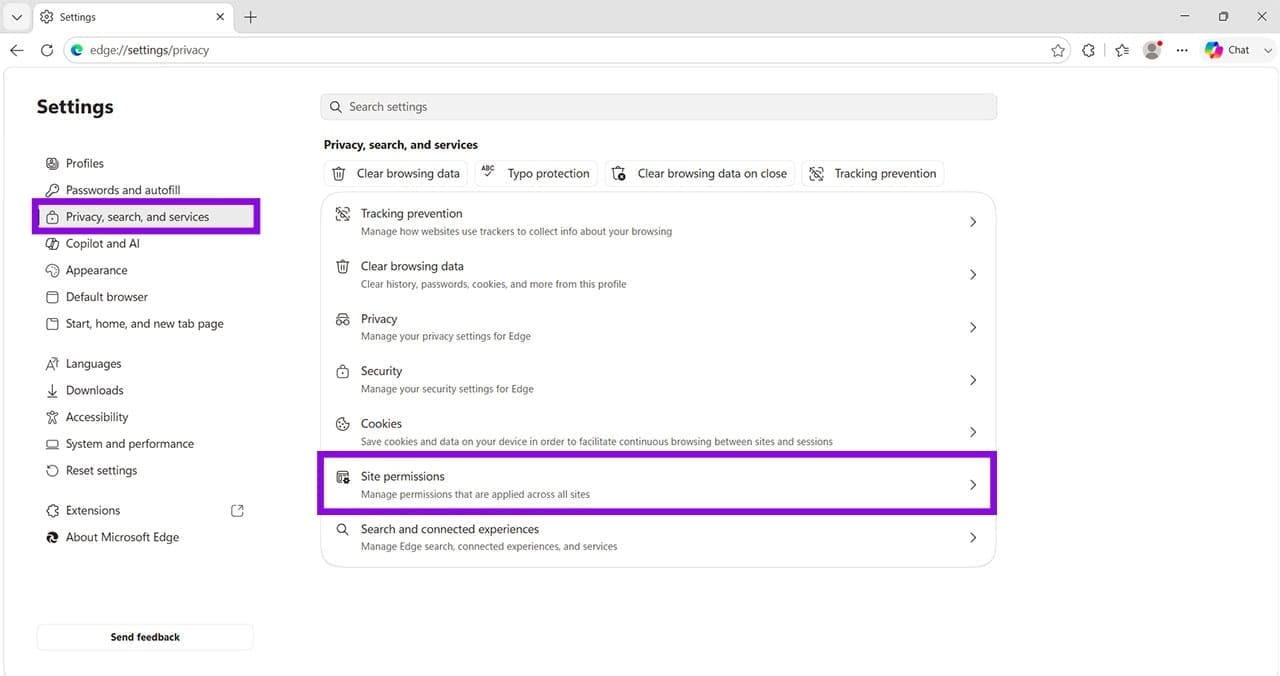Select Privacy, search, and services sidebar item
The image size is (1280, 676).
(146, 217)
